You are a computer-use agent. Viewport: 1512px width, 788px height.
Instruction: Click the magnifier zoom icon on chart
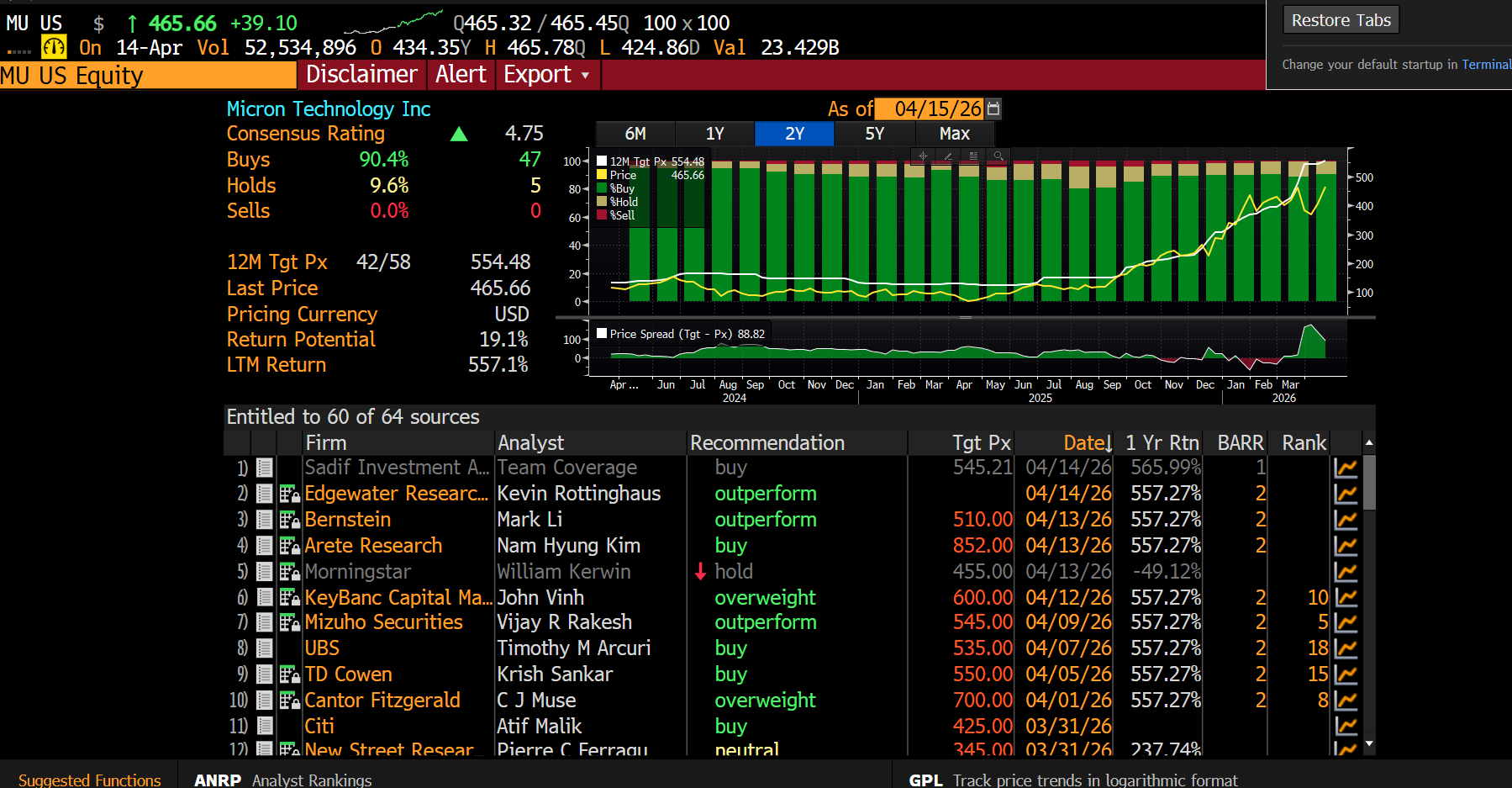coord(998,156)
